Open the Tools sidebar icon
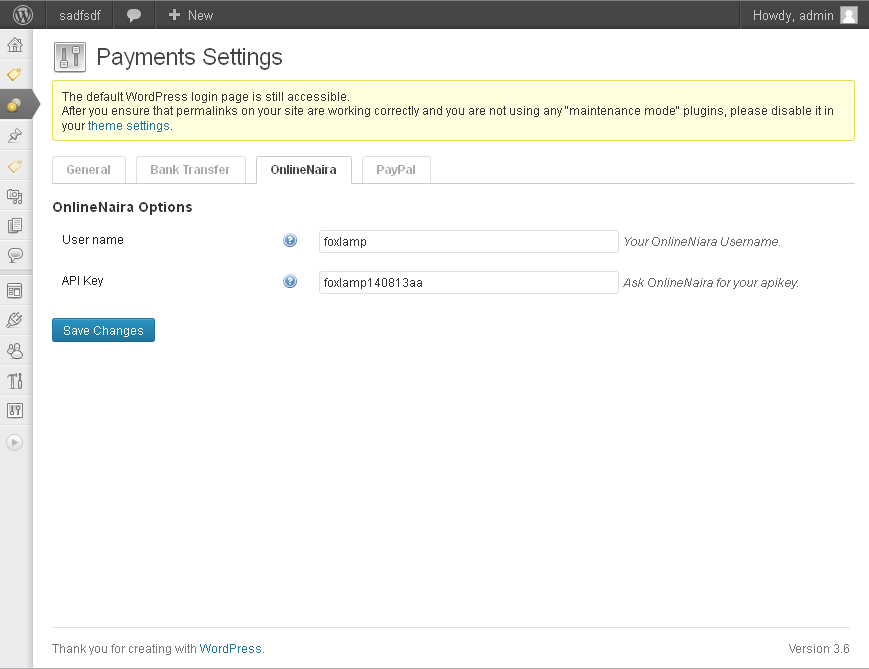The image size is (869, 669). 15,381
